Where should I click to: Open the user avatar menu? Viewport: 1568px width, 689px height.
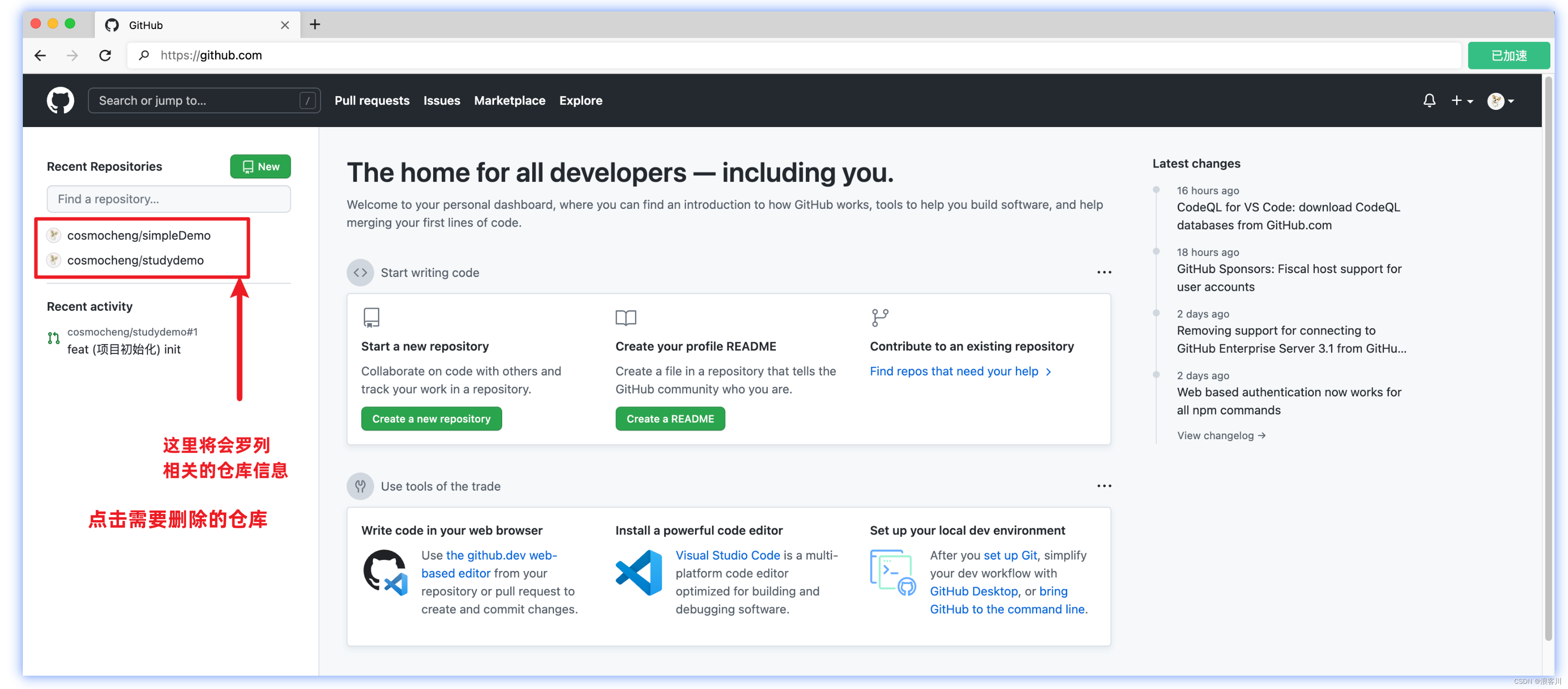1500,101
